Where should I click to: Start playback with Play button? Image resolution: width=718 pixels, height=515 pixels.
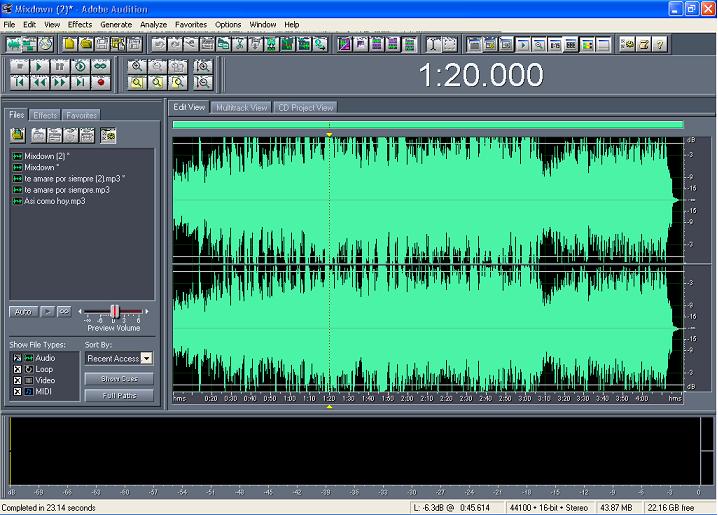tap(39, 66)
